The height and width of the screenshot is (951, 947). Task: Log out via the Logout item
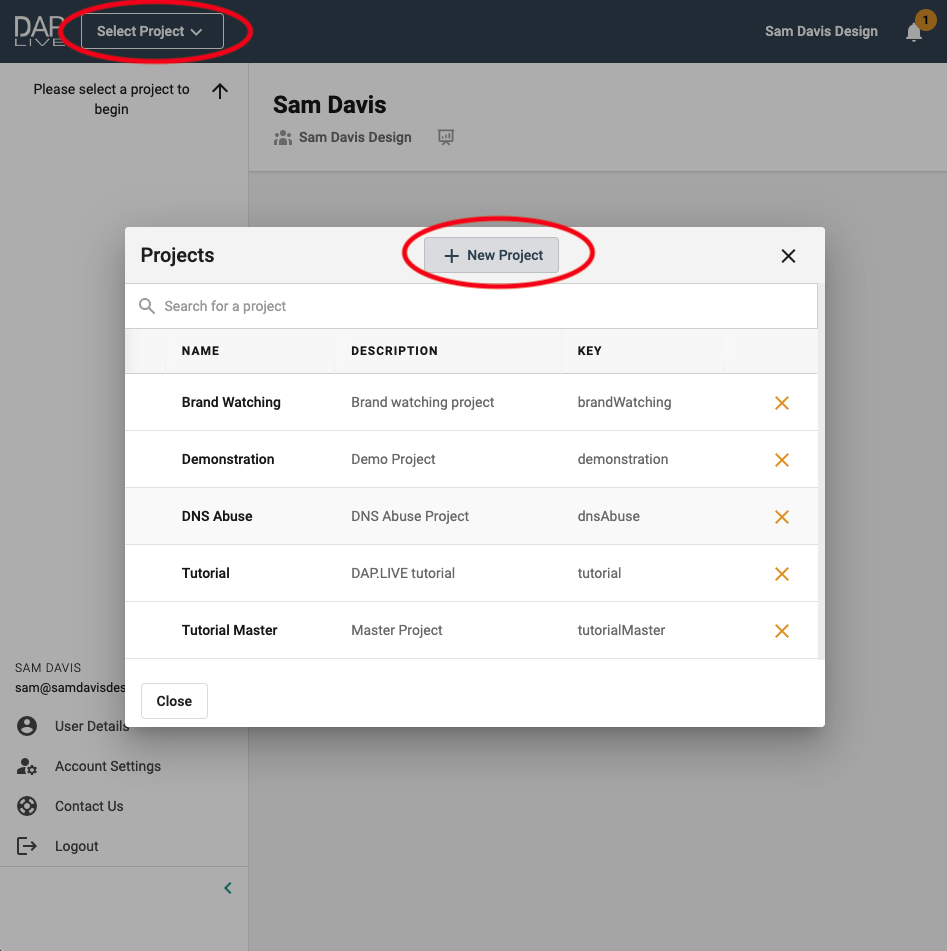coord(76,846)
